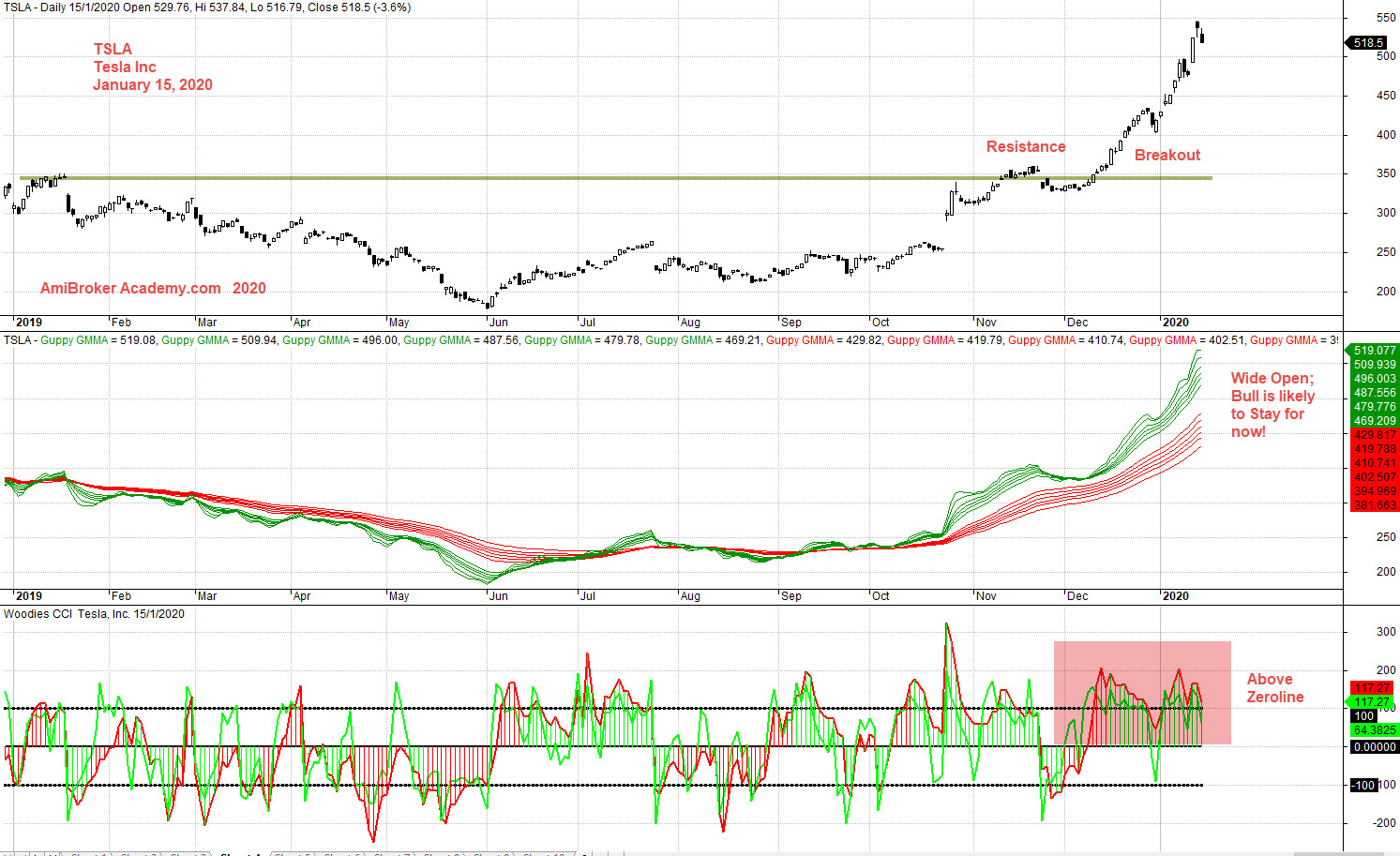The width and height of the screenshot is (1400, 856).
Task: Select the 'Above Zeroline' annotation
Action: pos(1274,688)
